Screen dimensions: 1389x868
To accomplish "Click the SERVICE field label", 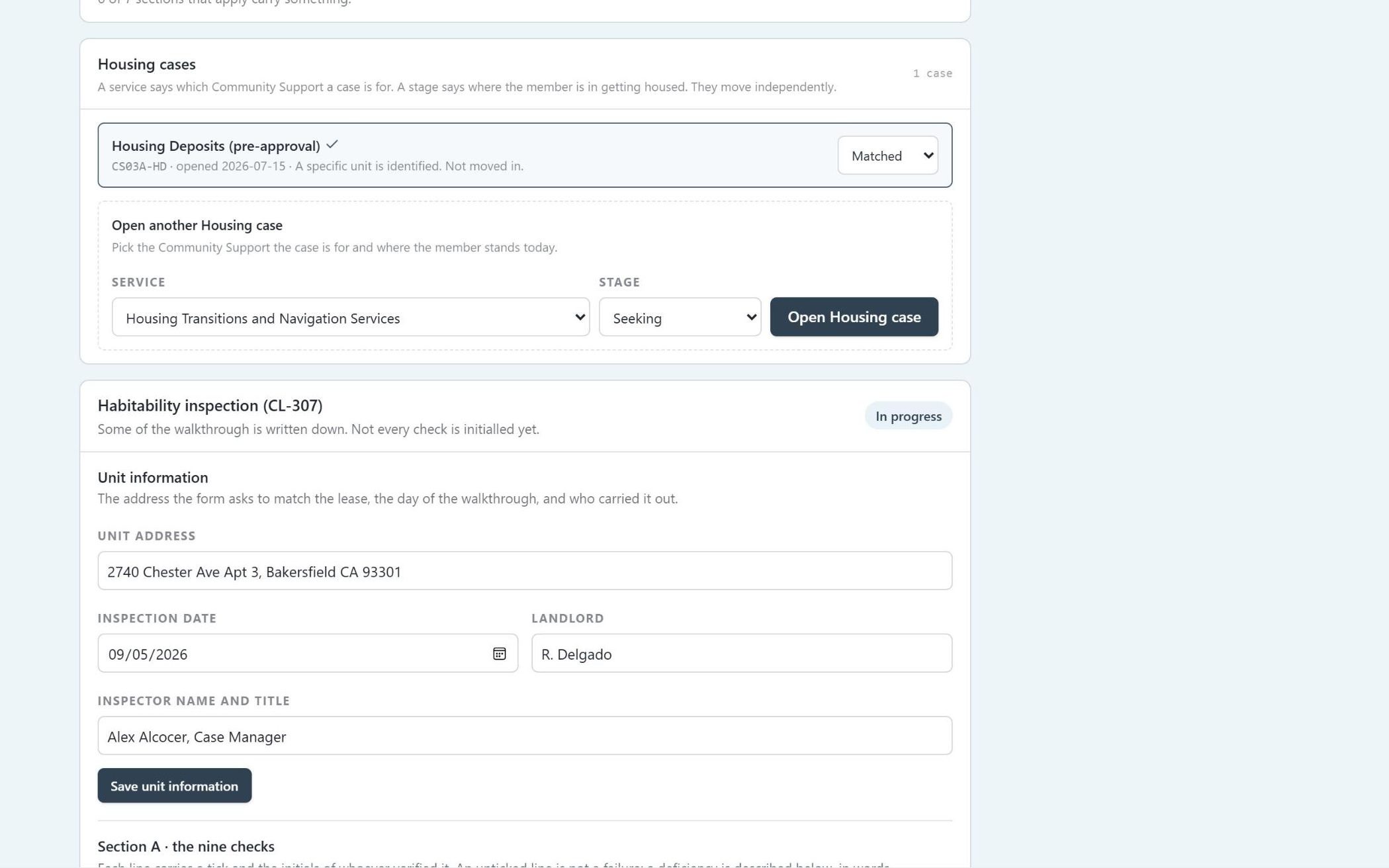I will [x=138, y=282].
